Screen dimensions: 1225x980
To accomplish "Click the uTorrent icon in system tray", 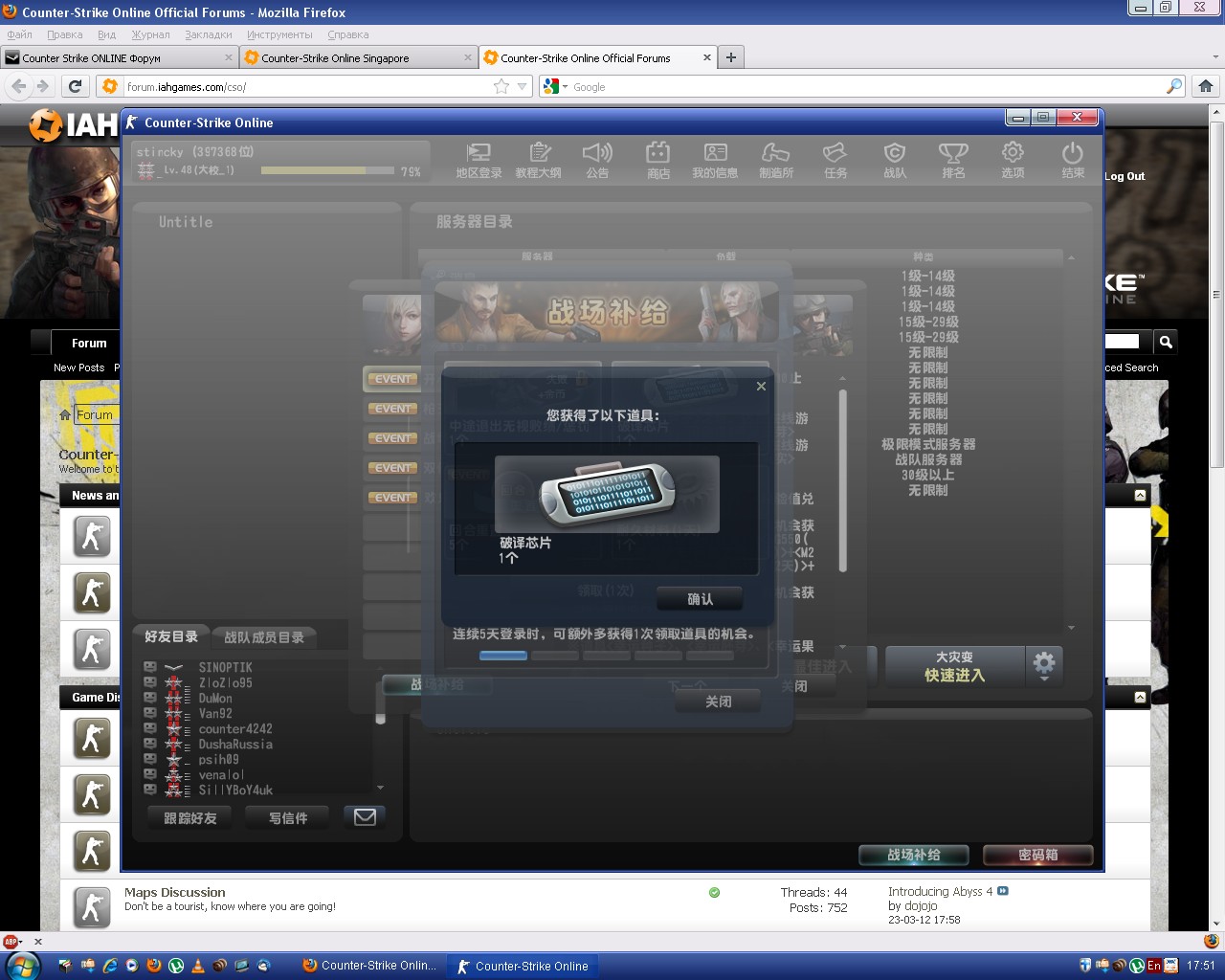I will tap(1137, 966).
